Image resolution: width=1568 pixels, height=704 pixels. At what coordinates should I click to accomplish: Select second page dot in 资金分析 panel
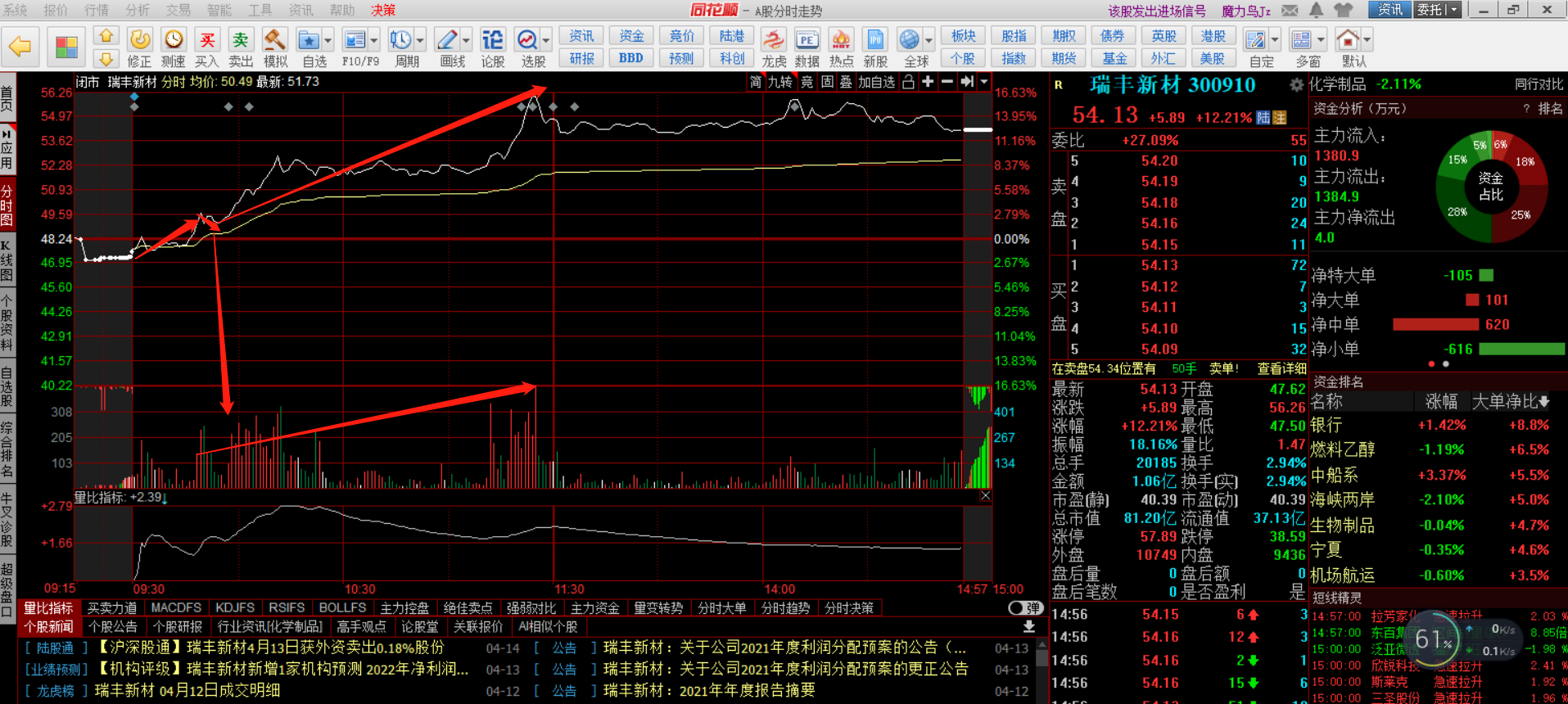click(1446, 364)
